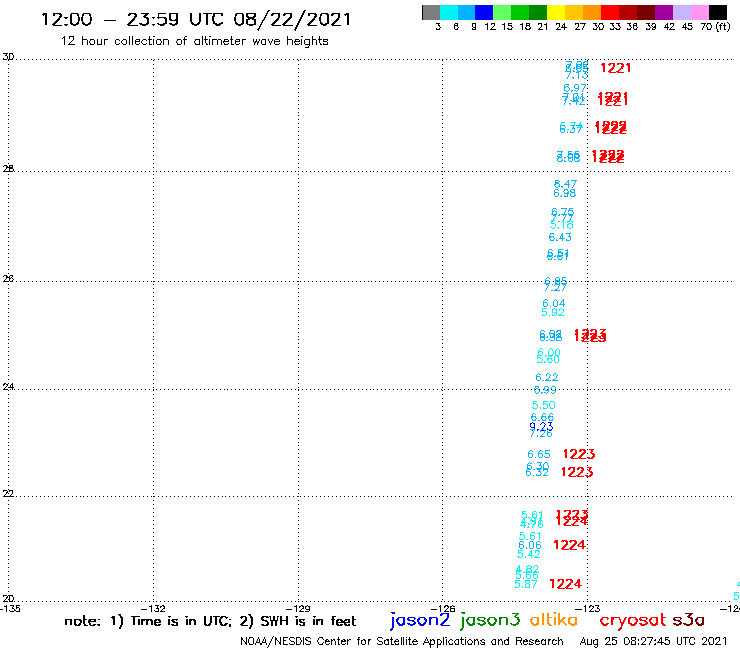The image size is (740, 650).
Task: Click the '70 (ft)' color scale label
Action: (715, 27)
